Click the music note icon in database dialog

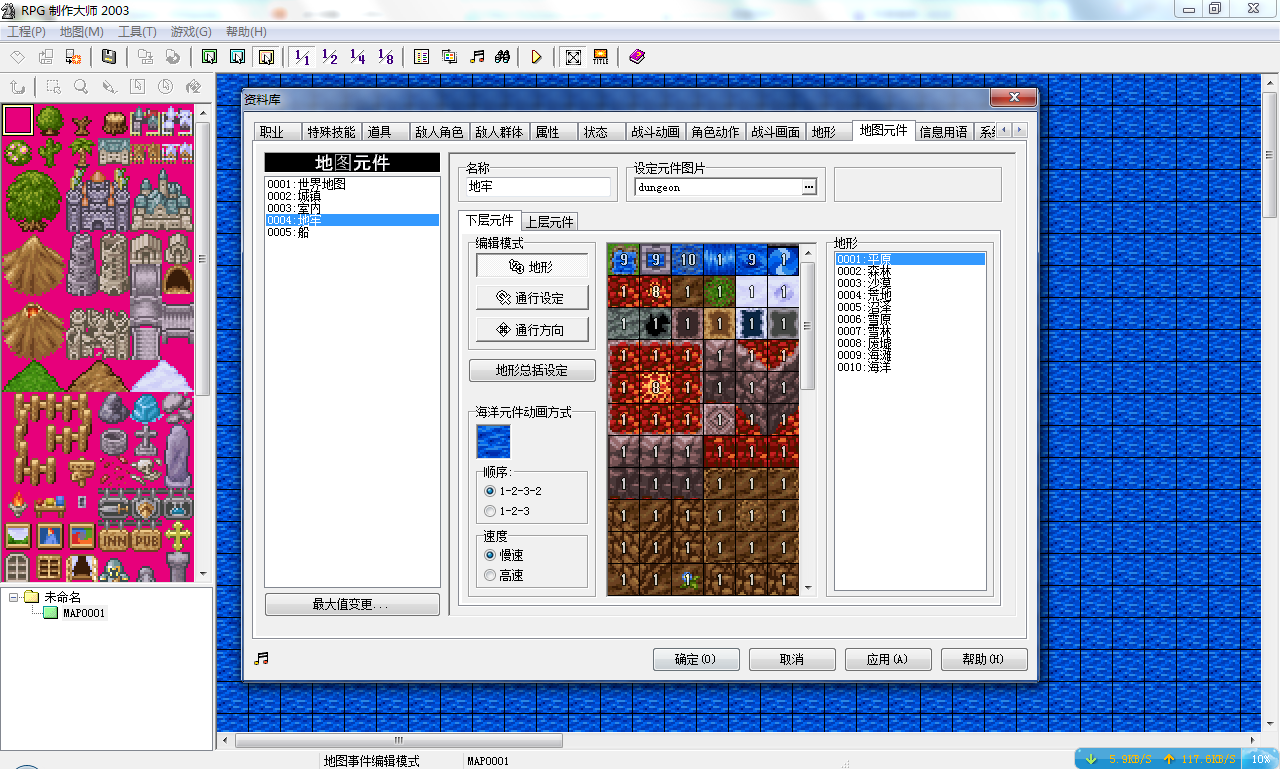pos(262,658)
